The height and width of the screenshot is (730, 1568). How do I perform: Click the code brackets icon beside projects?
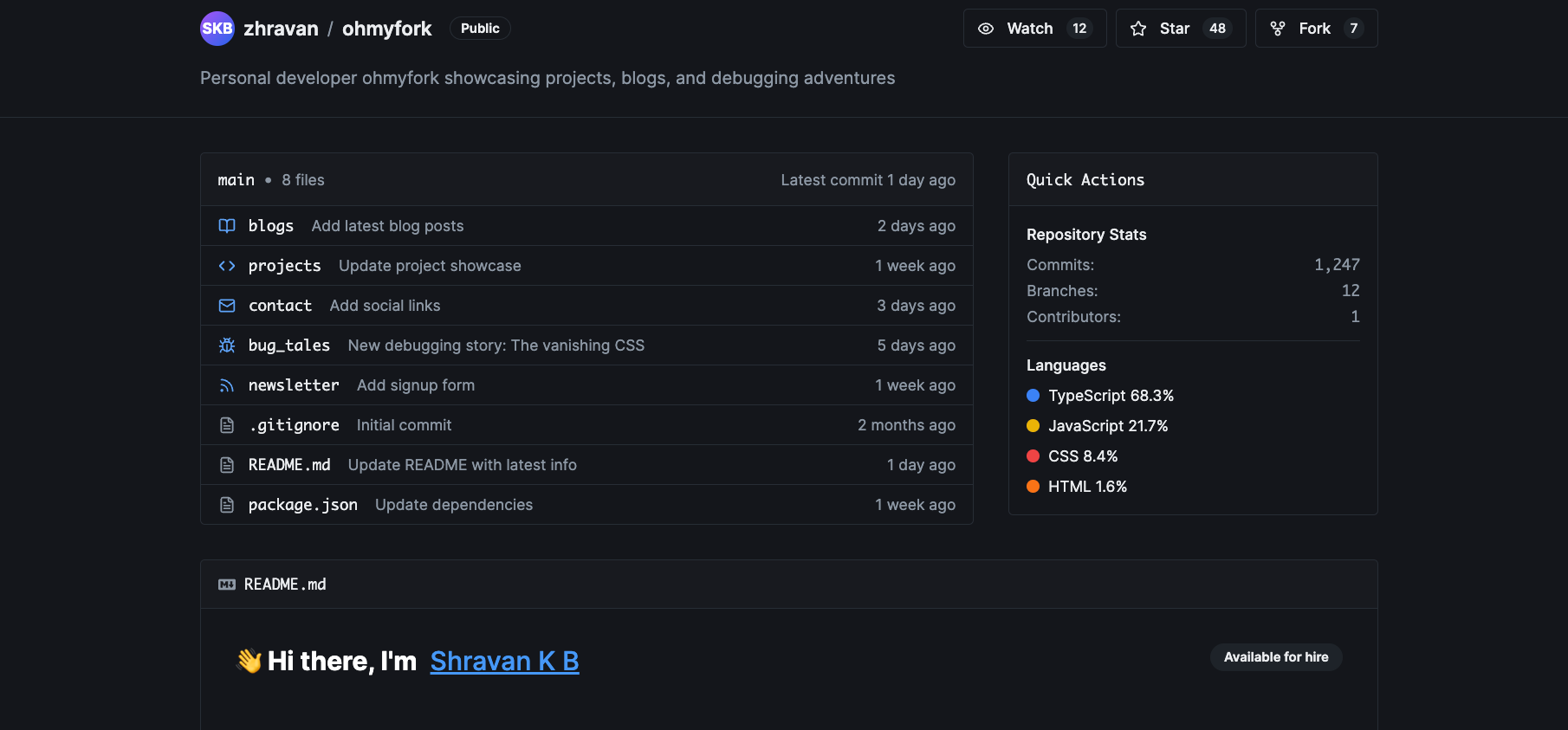pyautogui.click(x=227, y=266)
